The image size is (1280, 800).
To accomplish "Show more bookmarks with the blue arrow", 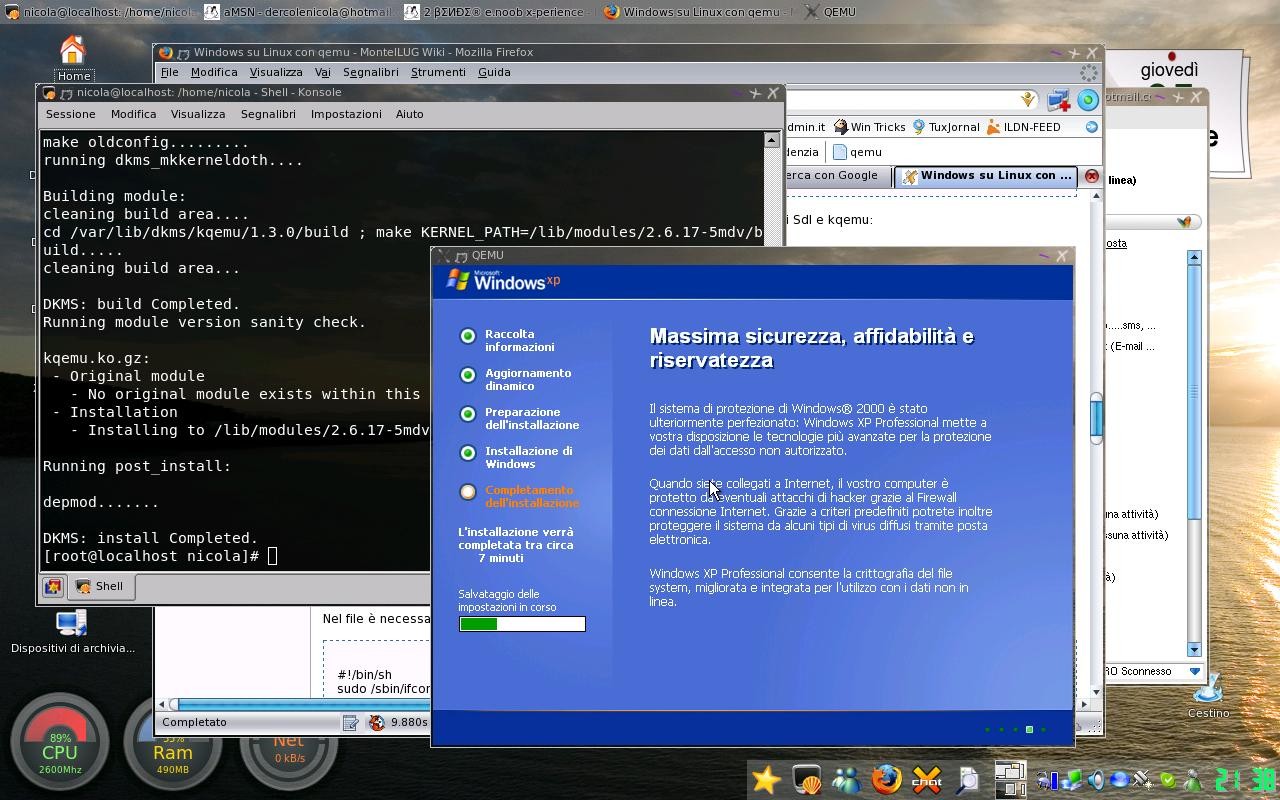I will (1092, 127).
